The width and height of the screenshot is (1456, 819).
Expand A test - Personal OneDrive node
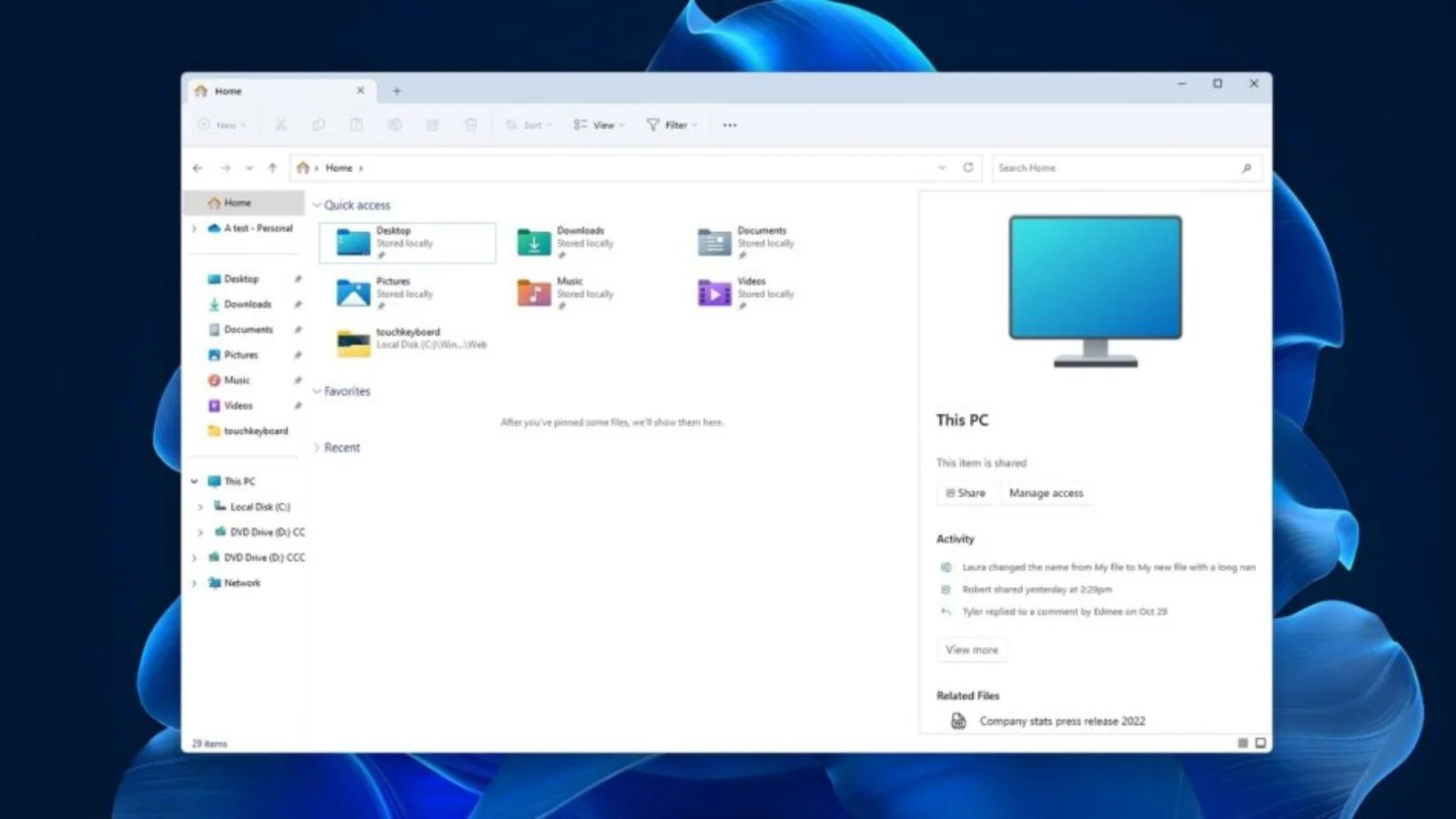click(194, 228)
